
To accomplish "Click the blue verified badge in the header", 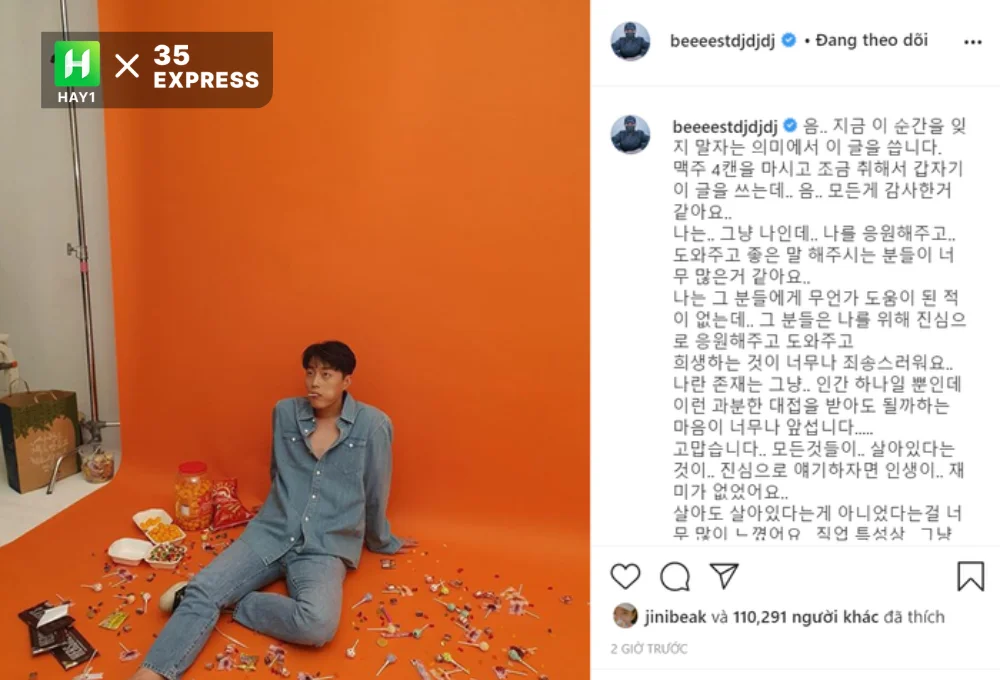I will pyautogui.click(x=789, y=40).
